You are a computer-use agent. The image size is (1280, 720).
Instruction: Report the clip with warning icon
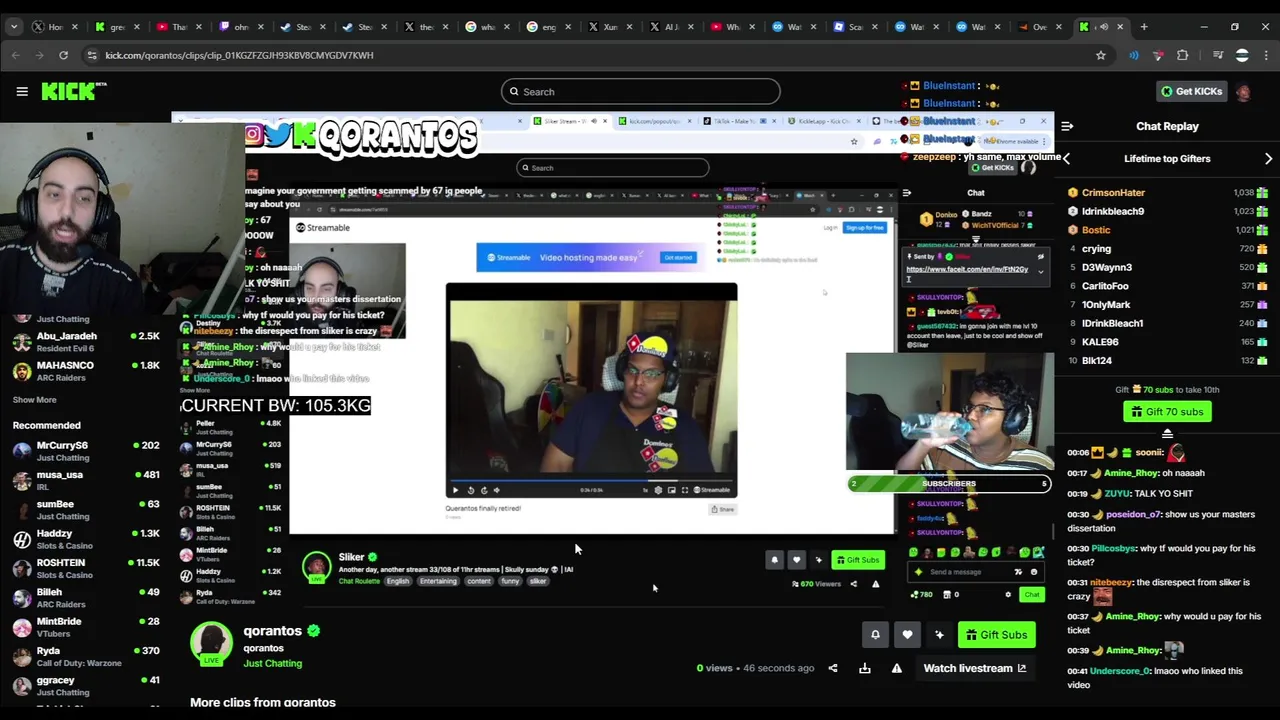click(896, 668)
